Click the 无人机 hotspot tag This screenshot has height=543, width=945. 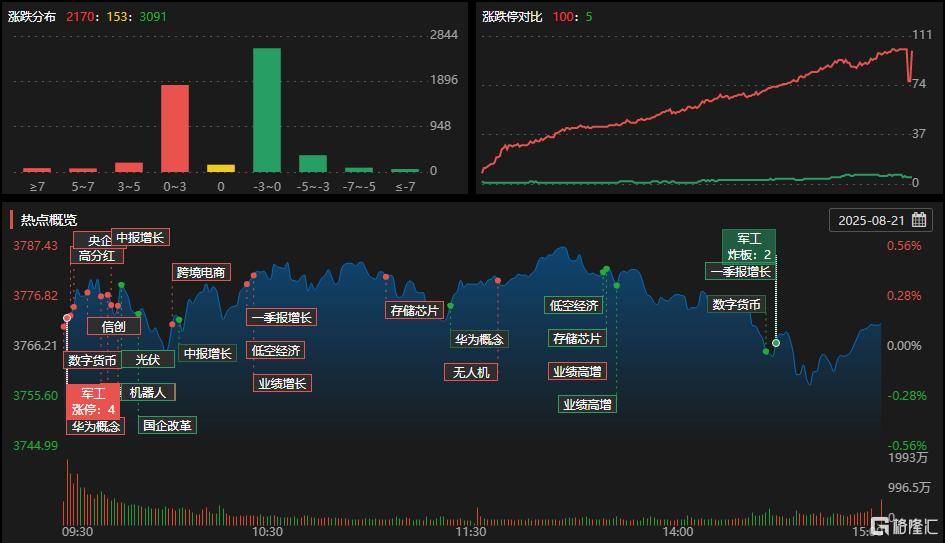pyautogui.click(x=470, y=372)
